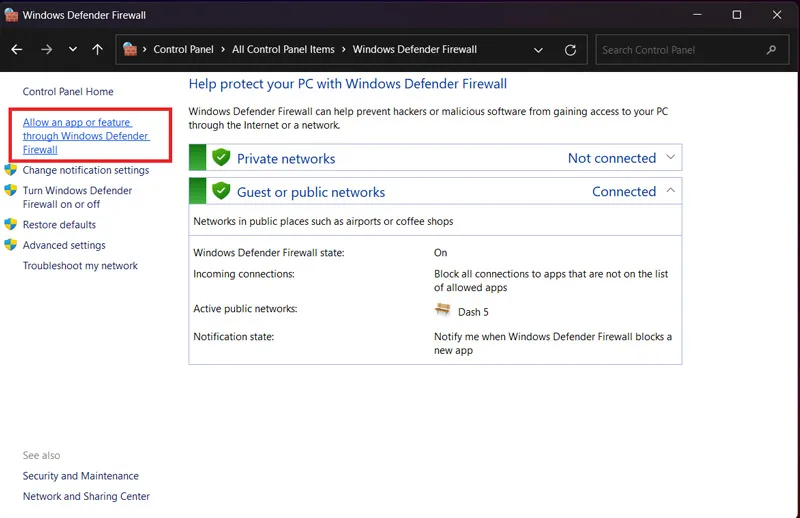
Task: Select All Control Panel Items breadcrumb
Action: click(283, 50)
